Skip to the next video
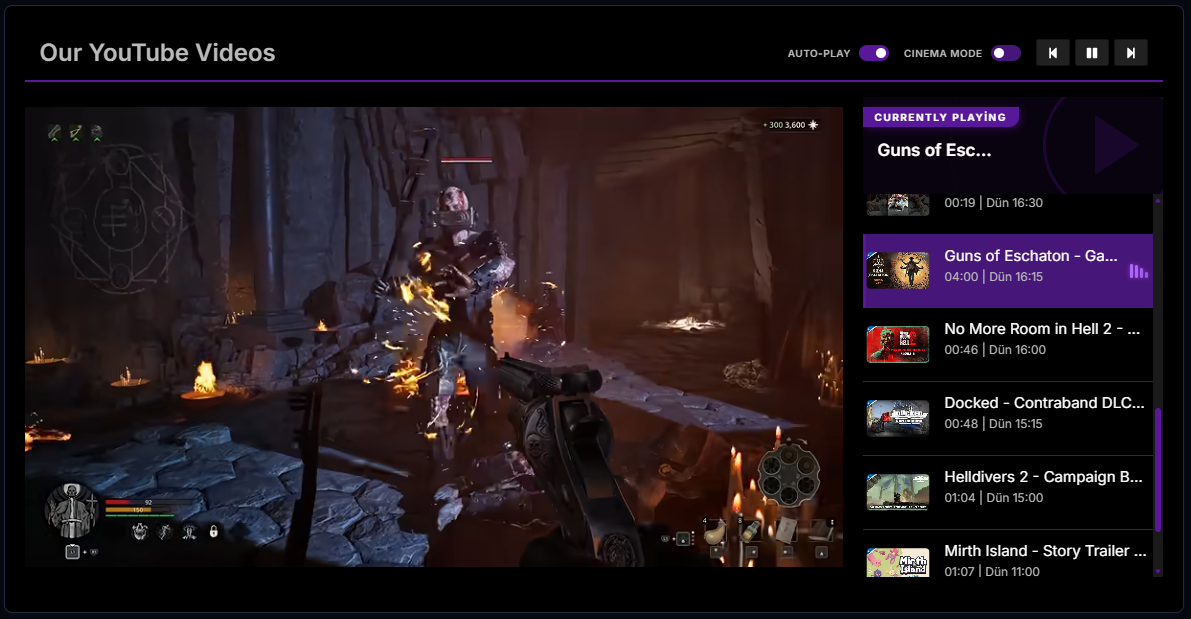1191x619 pixels. coord(1130,53)
